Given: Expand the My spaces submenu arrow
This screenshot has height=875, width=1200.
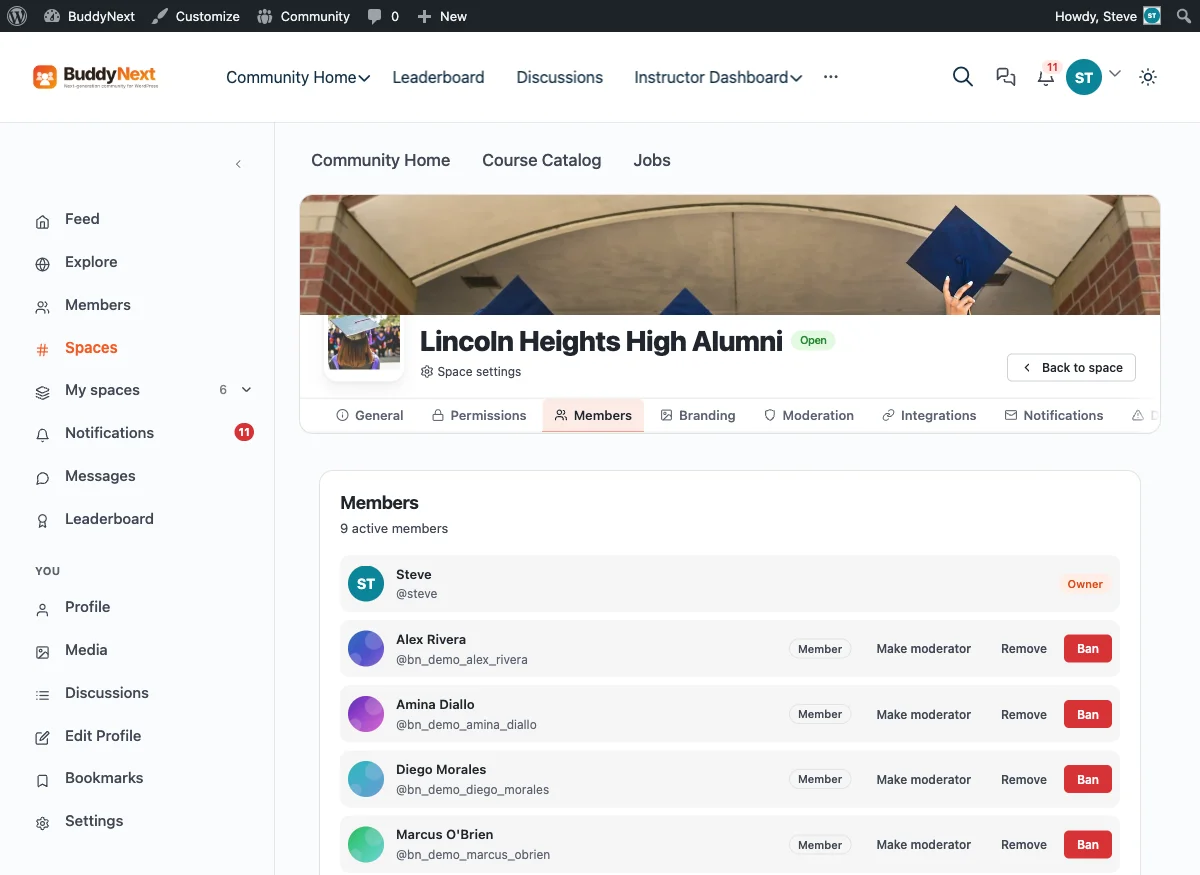Looking at the screenshot, I should pos(247,390).
